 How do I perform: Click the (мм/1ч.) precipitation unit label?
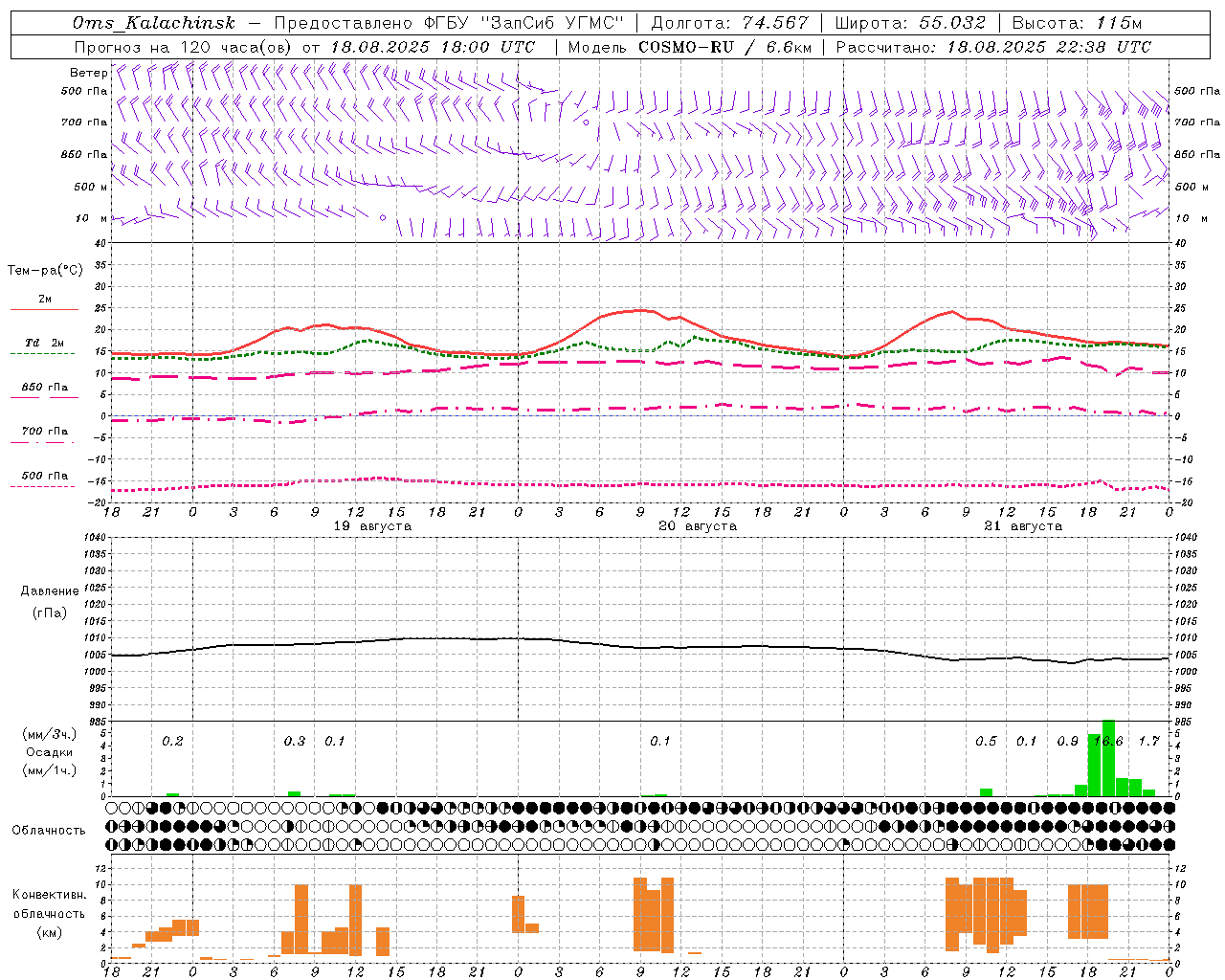[48, 770]
